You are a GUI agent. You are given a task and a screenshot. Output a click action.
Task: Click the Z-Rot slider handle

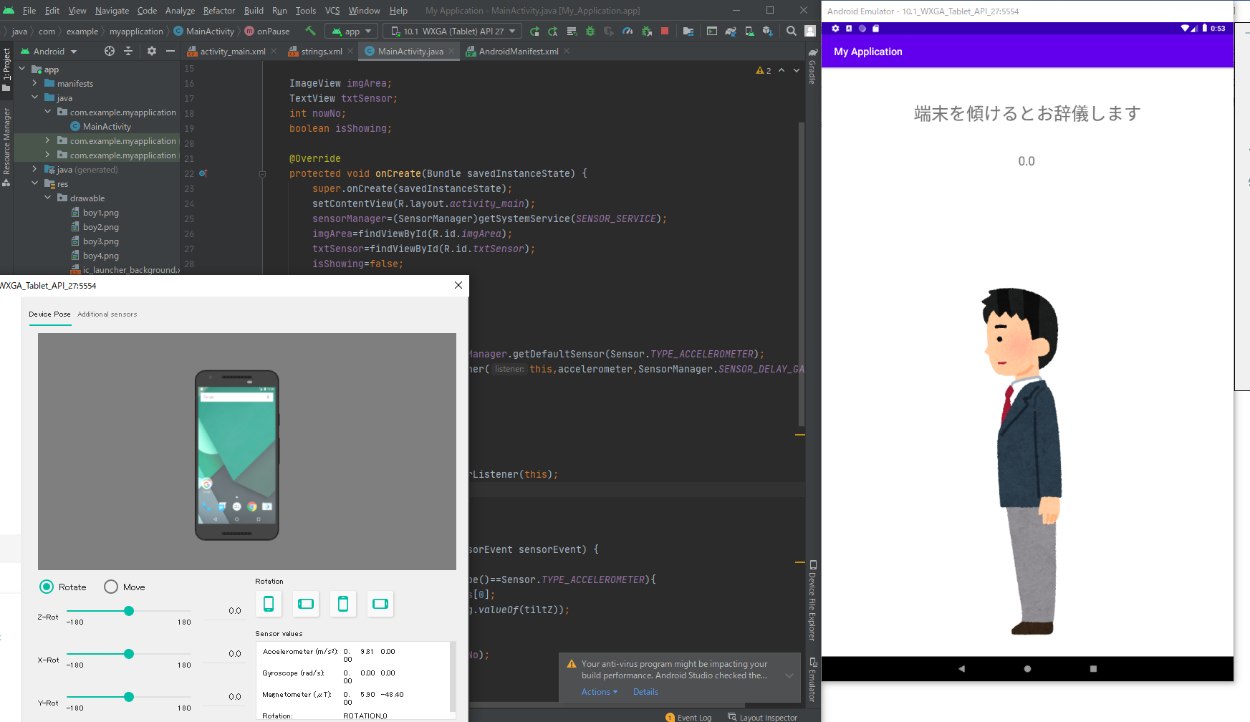coord(129,611)
